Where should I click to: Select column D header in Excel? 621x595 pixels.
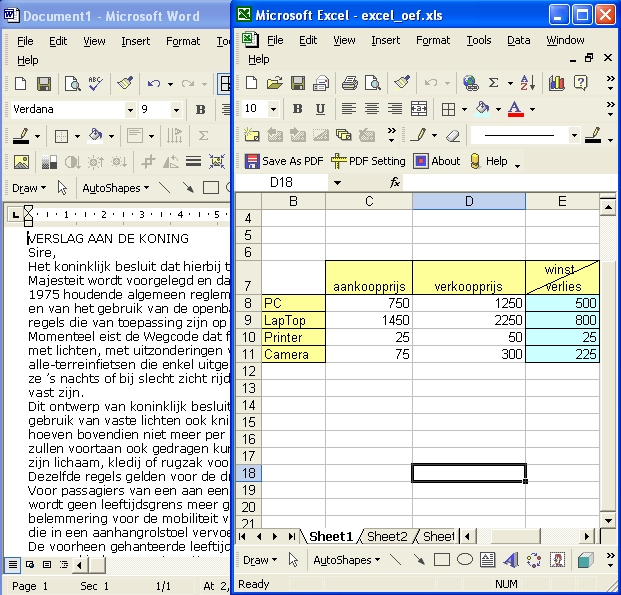(x=469, y=201)
